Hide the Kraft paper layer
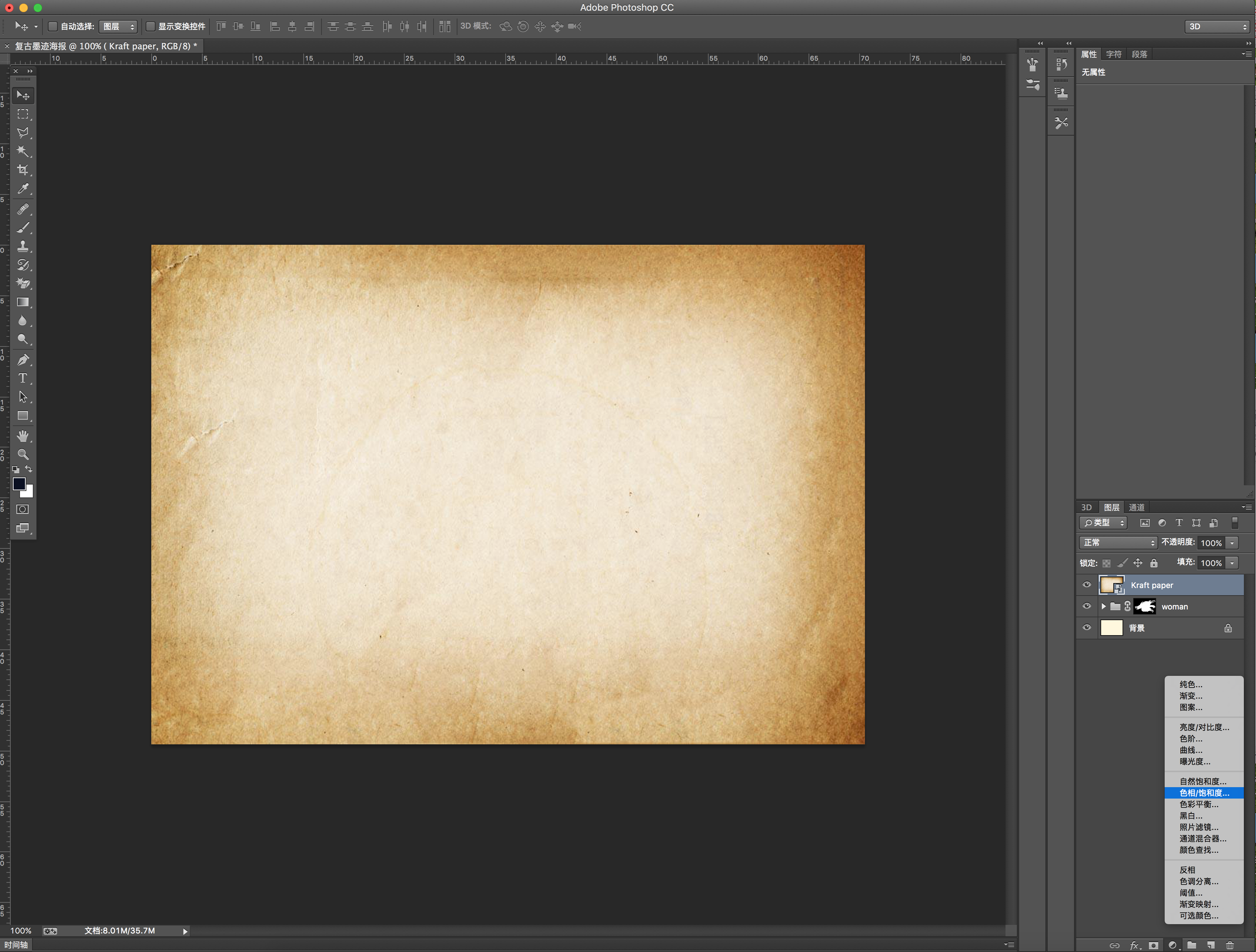The height and width of the screenshot is (952, 1256). click(1087, 585)
